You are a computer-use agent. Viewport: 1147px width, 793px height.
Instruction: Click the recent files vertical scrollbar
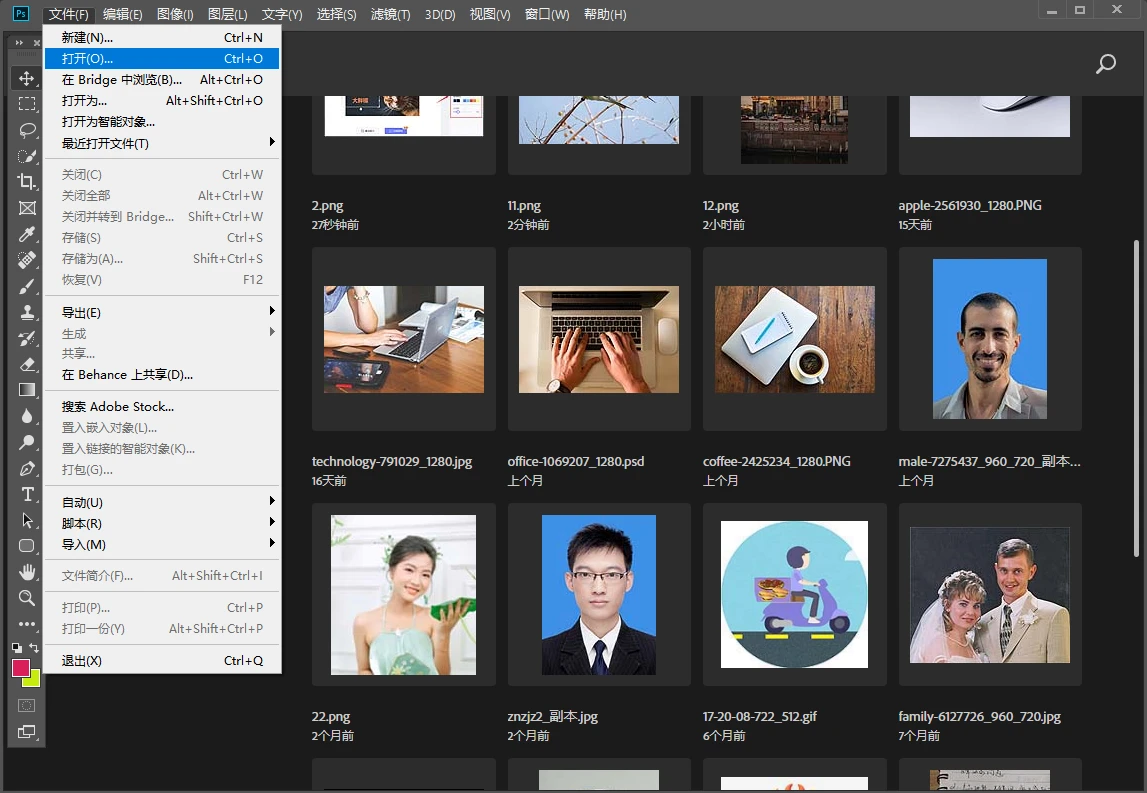click(x=1136, y=399)
